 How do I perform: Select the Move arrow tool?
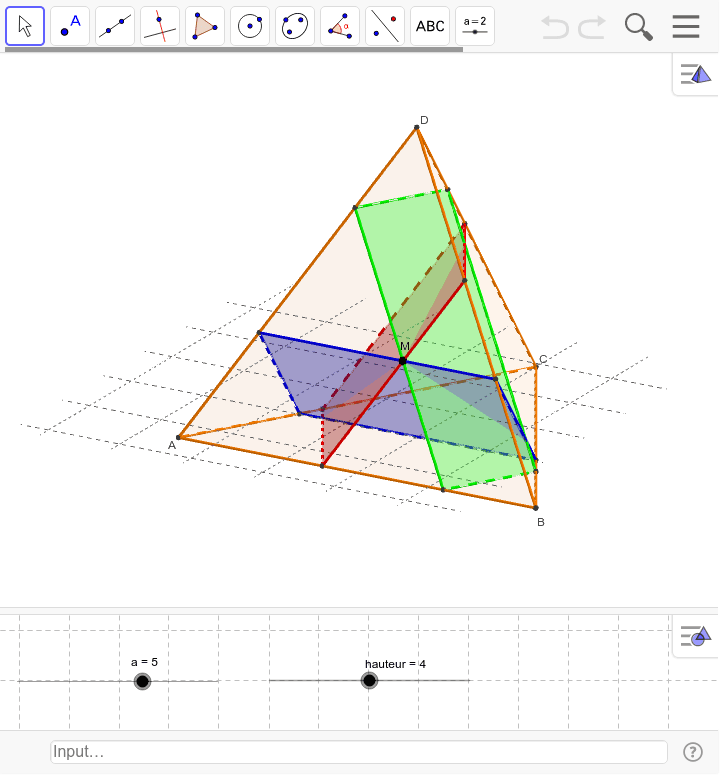point(25,26)
